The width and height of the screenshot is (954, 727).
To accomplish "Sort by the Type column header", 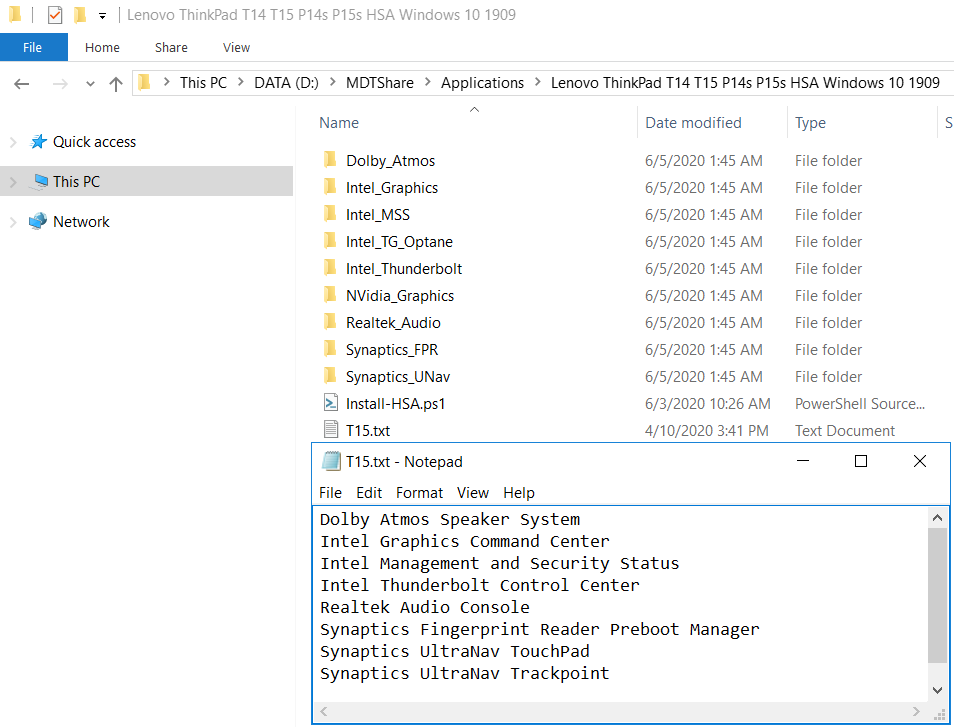I will point(810,123).
